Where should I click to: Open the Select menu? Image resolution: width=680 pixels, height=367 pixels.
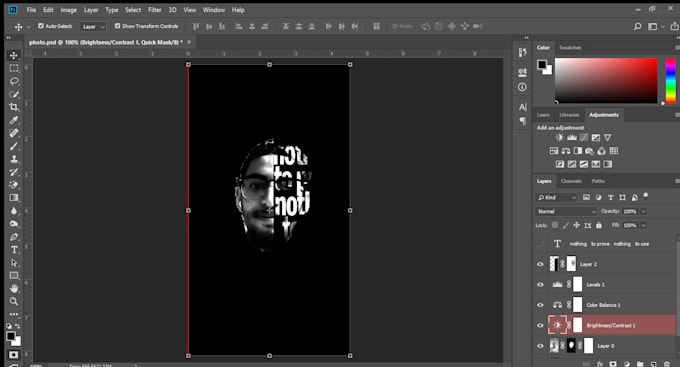click(133, 10)
